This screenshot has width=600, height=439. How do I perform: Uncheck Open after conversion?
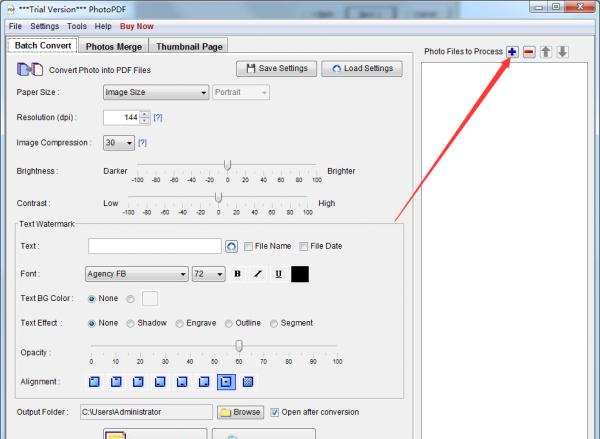(274, 412)
